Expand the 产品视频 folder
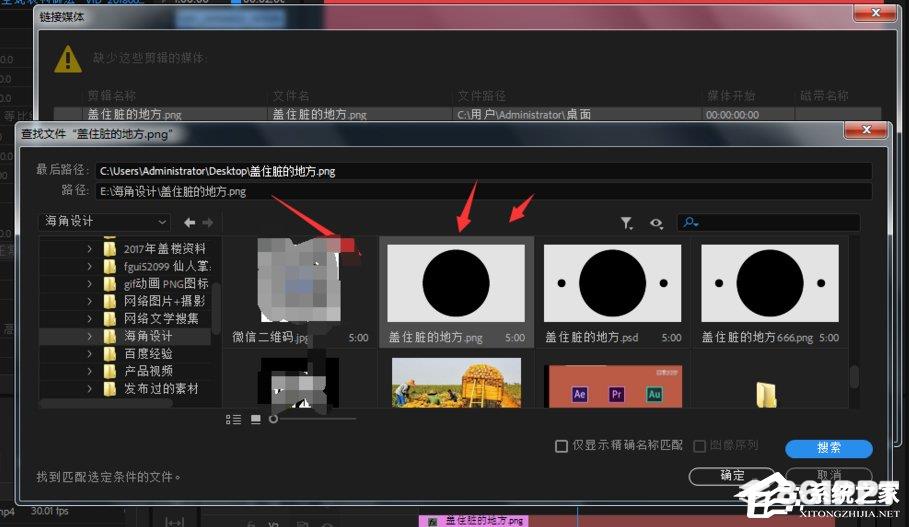 [x=89, y=371]
